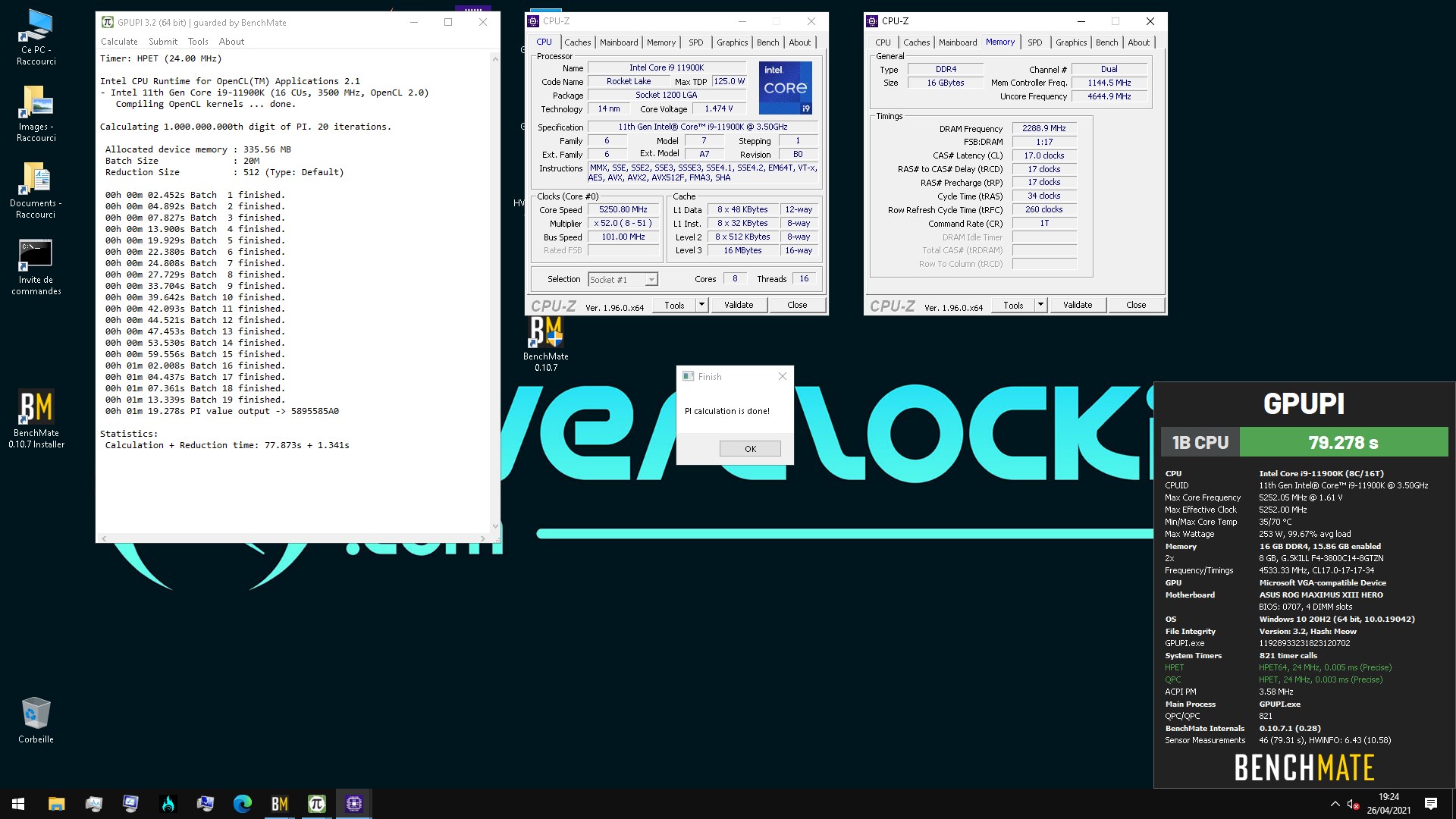This screenshot has width=1456, height=819.
Task: Expand Tools dropdown arrow in left CPU-Z
Action: [701, 305]
